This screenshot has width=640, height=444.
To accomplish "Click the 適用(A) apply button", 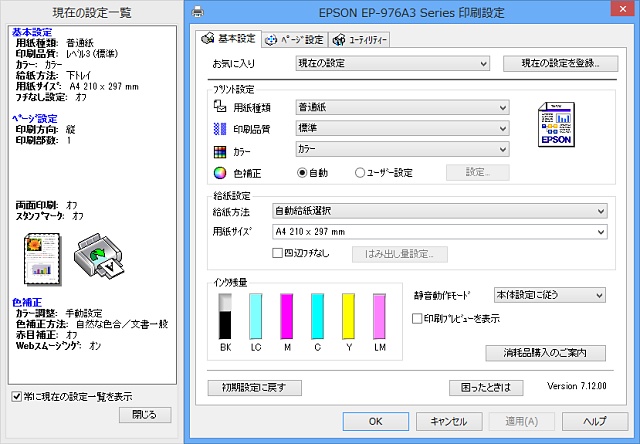I will (x=522, y=421).
